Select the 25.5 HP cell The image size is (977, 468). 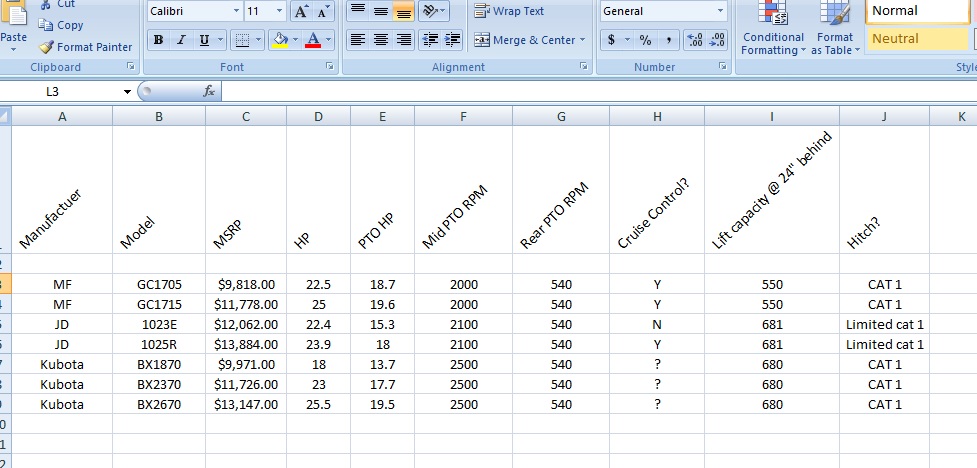[318, 404]
